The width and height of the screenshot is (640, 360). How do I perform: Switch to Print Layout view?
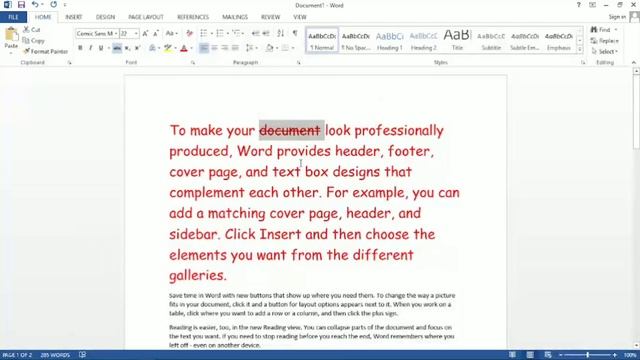pyautogui.click(x=530, y=355)
